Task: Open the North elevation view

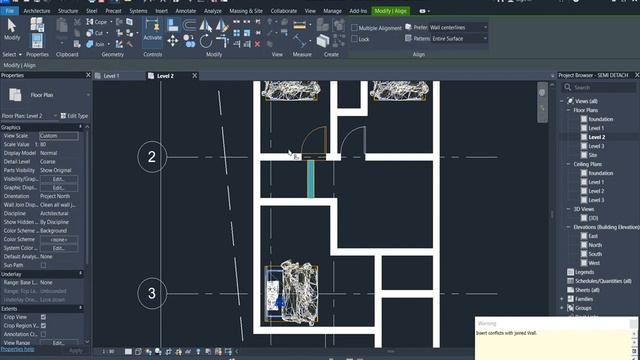Action: click(595, 245)
